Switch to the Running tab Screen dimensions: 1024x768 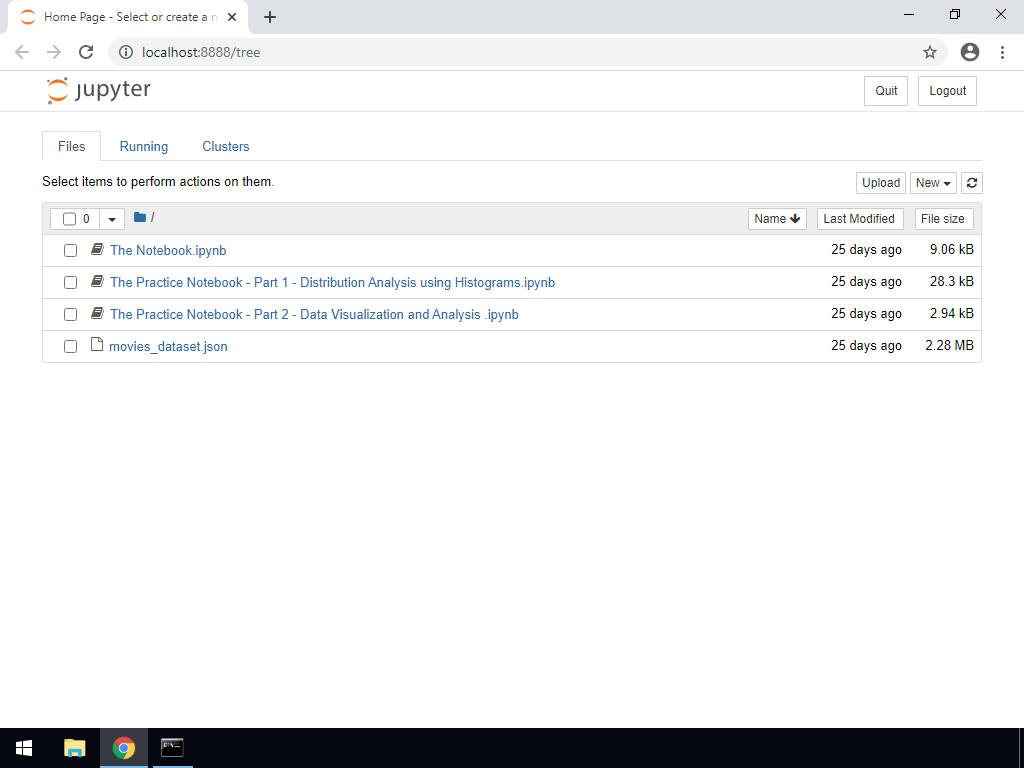144,146
